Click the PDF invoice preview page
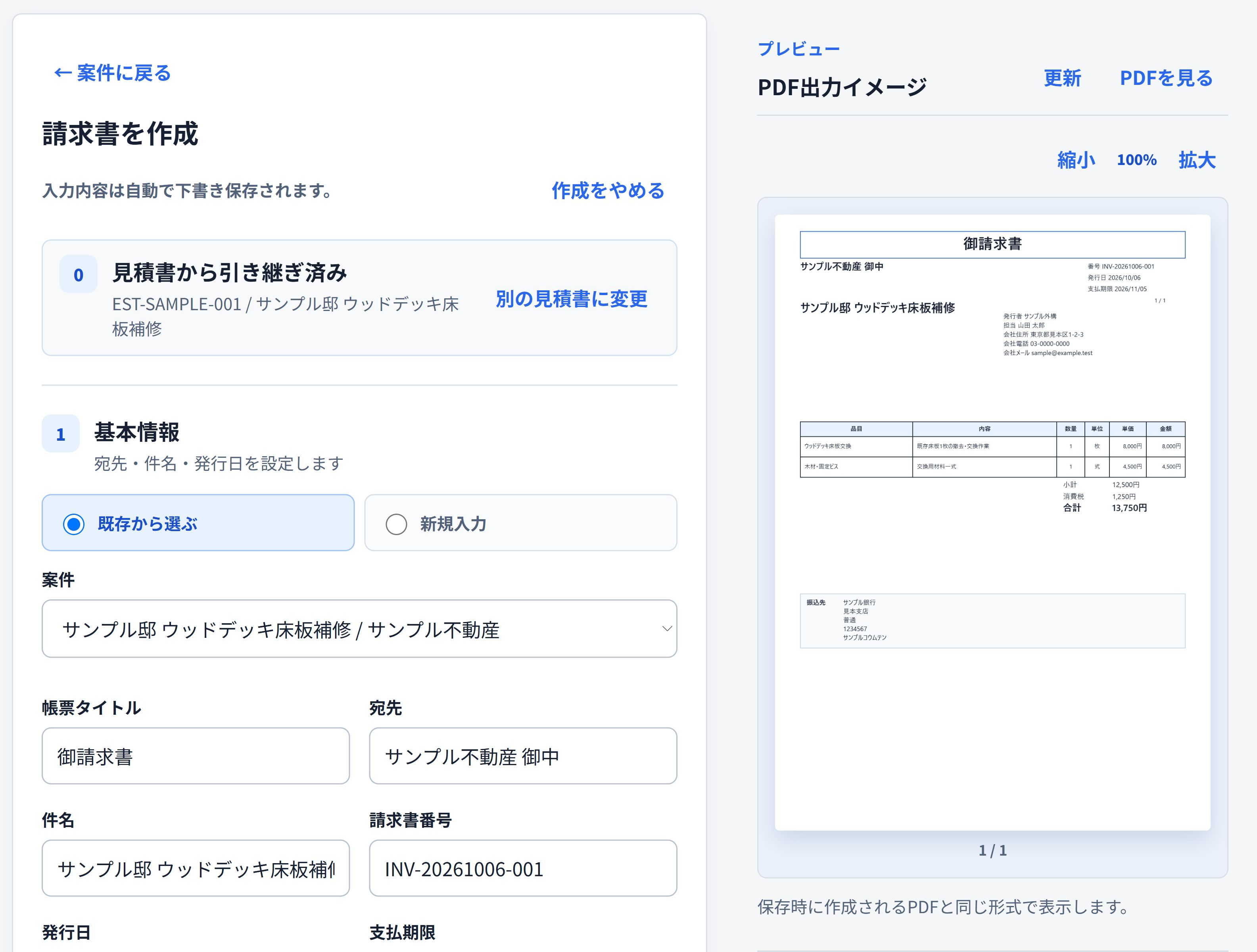Viewport: 1257px width, 952px height. 992,522
